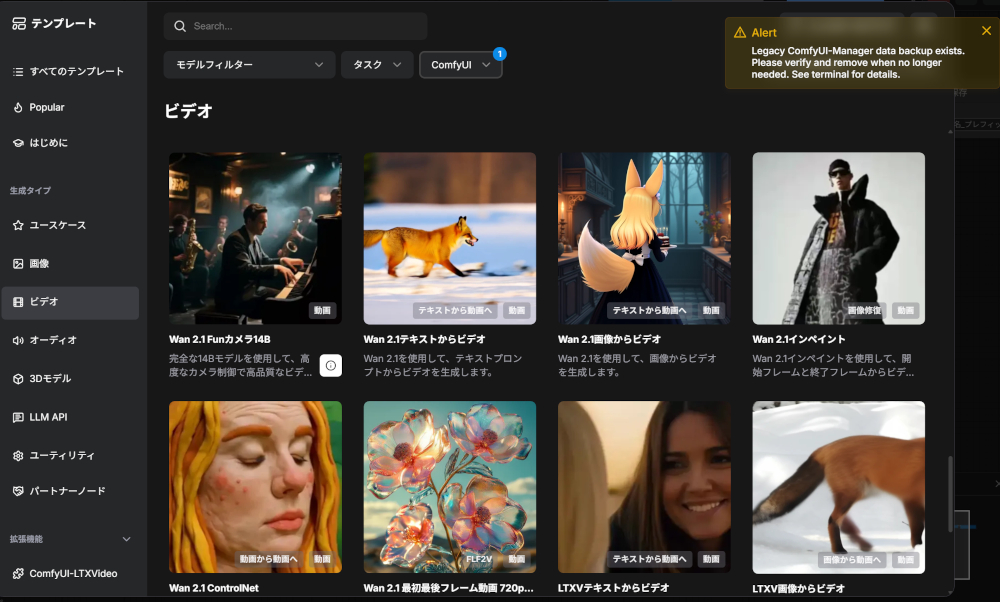Open ComfyUI-LTXVideo extension templates
The image size is (1000, 602).
pos(70,574)
